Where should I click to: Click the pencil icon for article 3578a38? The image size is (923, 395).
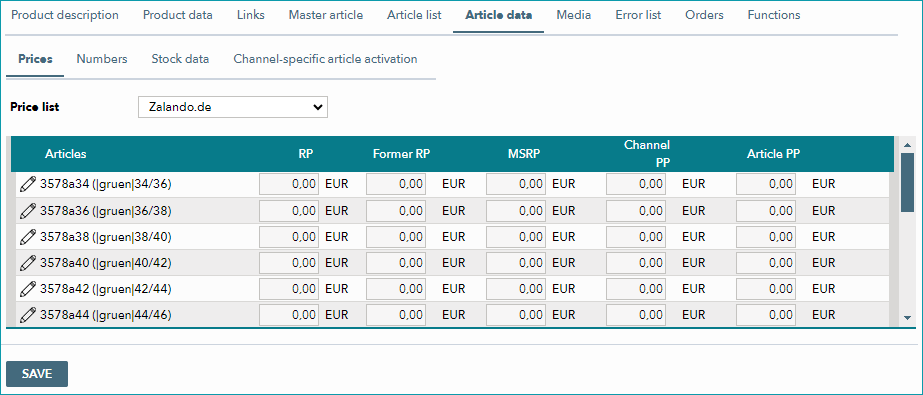pos(27,237)
